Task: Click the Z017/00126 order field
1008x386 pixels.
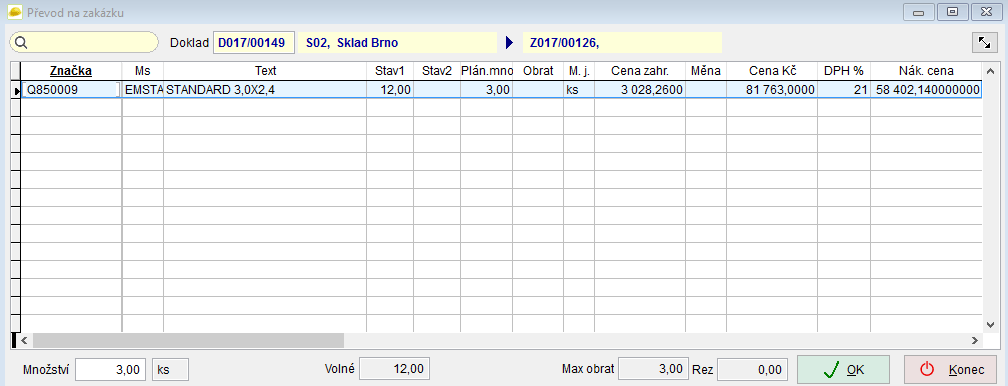Action: pos(622,43)
